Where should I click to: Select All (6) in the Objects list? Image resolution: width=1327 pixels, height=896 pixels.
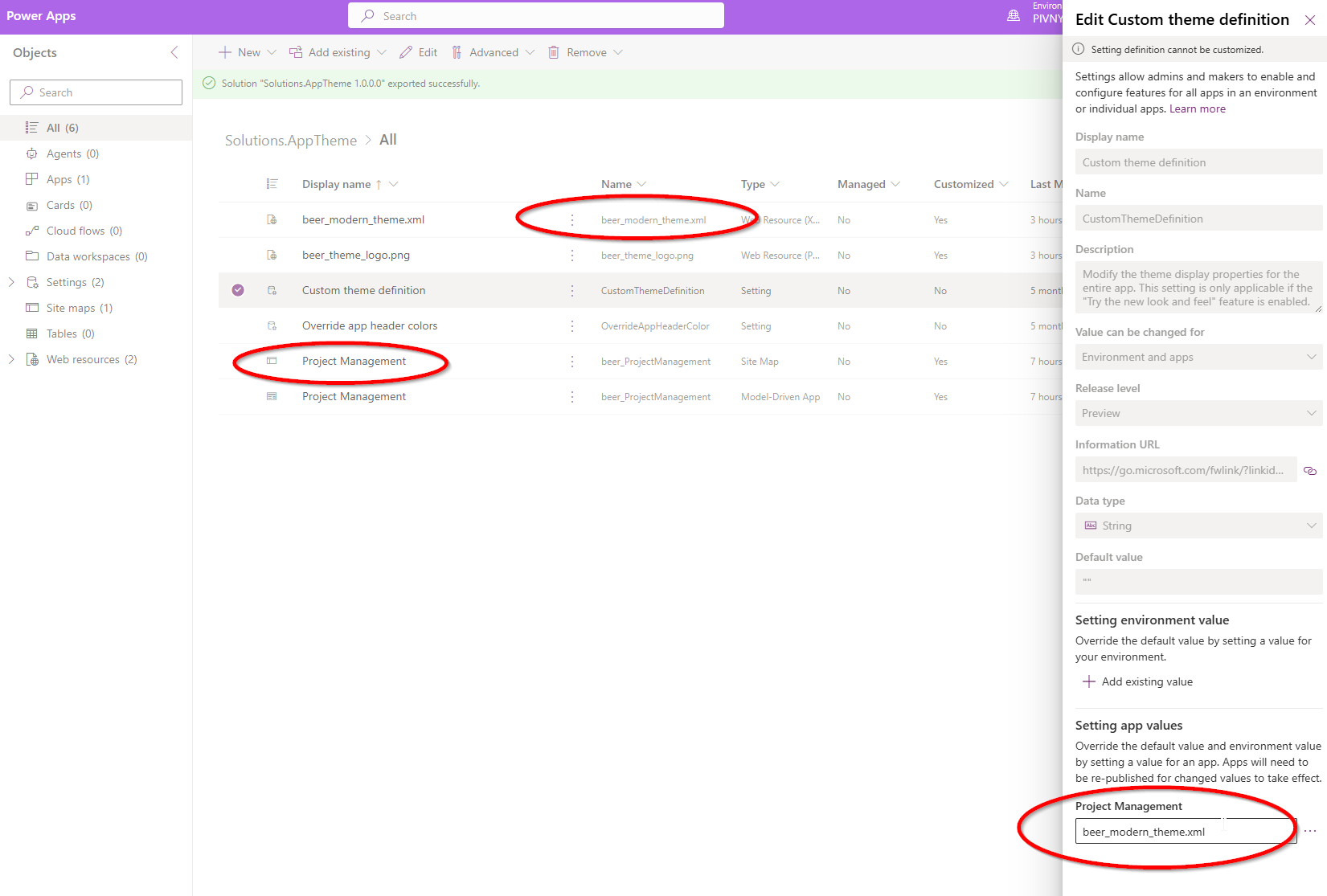96,128
